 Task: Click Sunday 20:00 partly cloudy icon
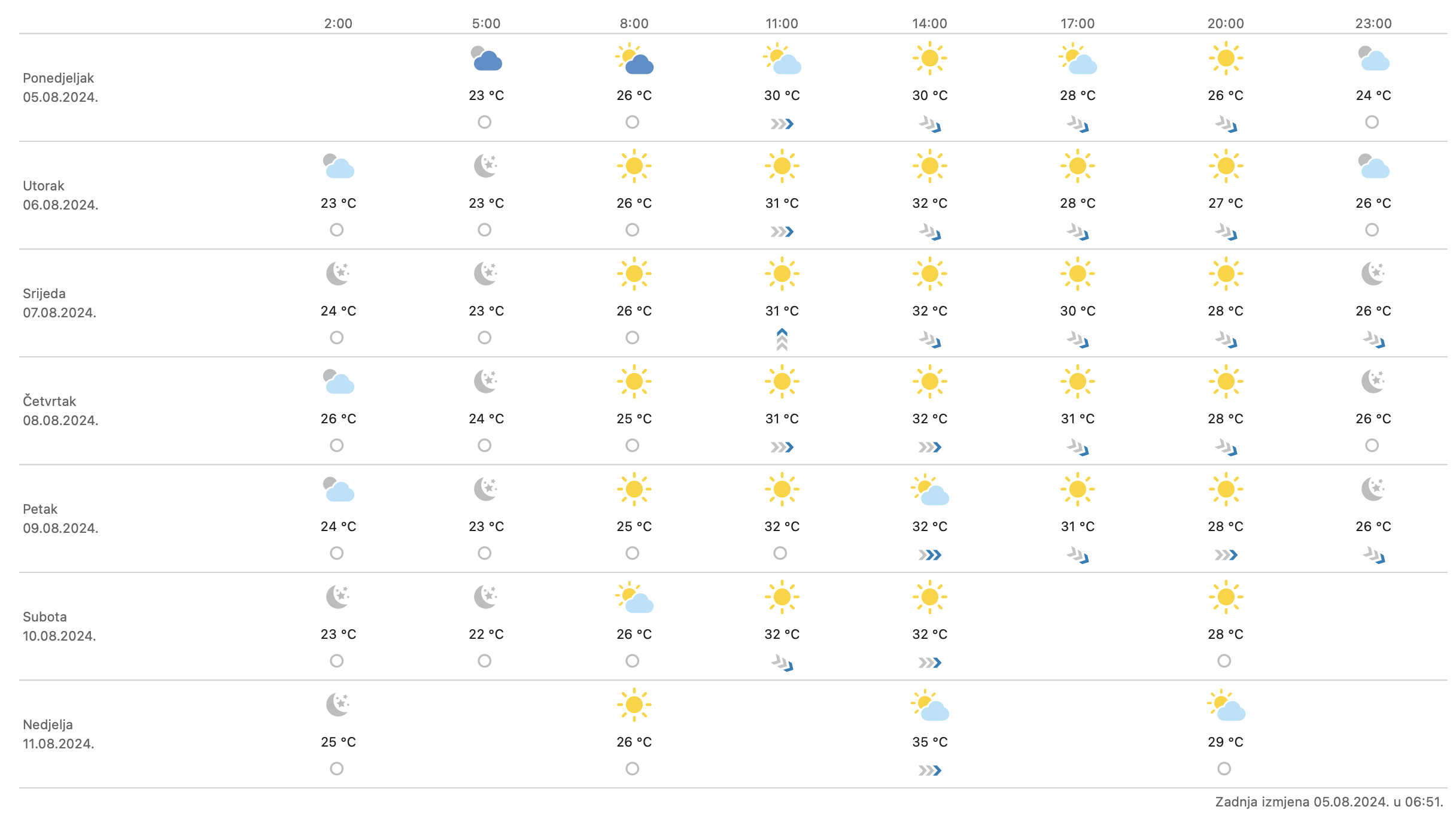[1226, 705]
